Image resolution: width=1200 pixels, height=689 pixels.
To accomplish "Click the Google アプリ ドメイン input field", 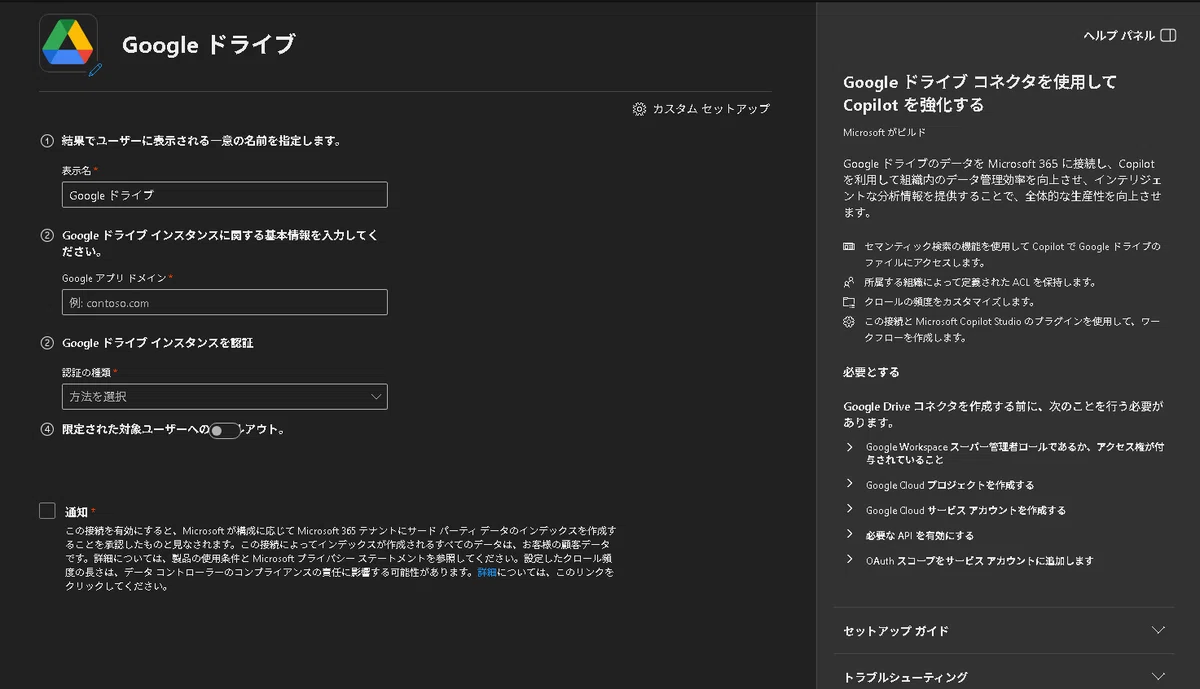I will coord(224,302).
